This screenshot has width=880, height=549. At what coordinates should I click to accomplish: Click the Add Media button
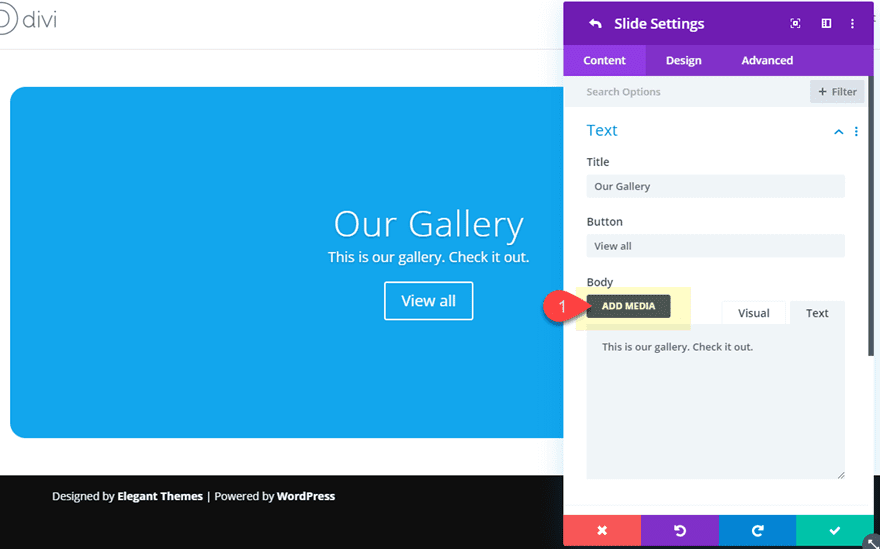point(628,306)
